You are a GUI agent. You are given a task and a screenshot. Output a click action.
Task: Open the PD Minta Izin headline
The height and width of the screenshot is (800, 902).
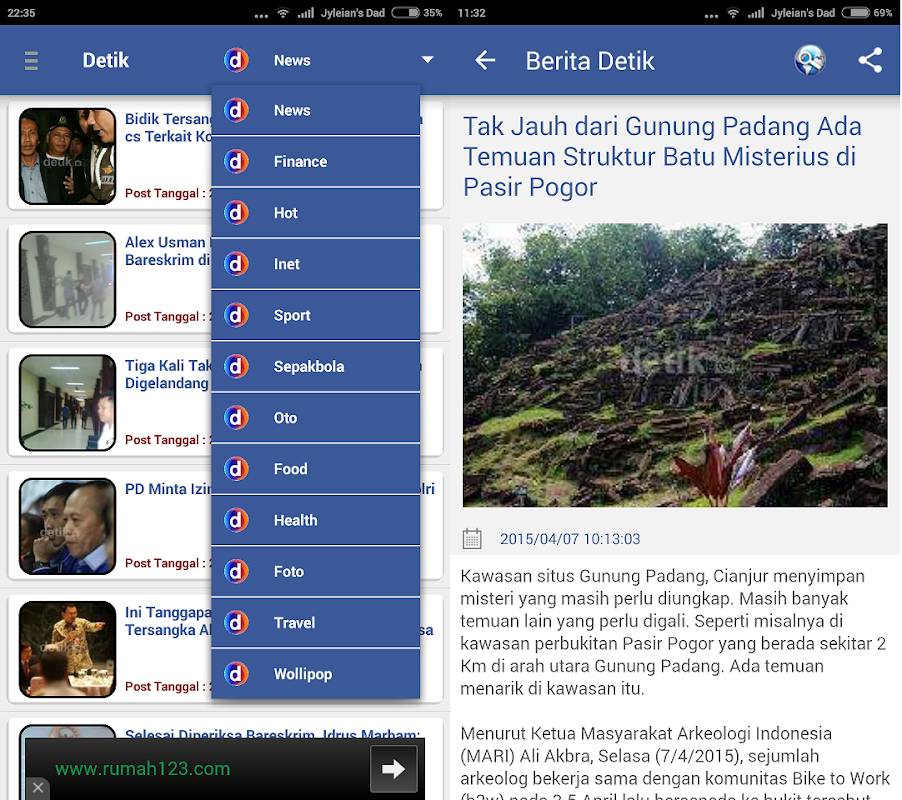pyautogui.click(x=168, y=489)
